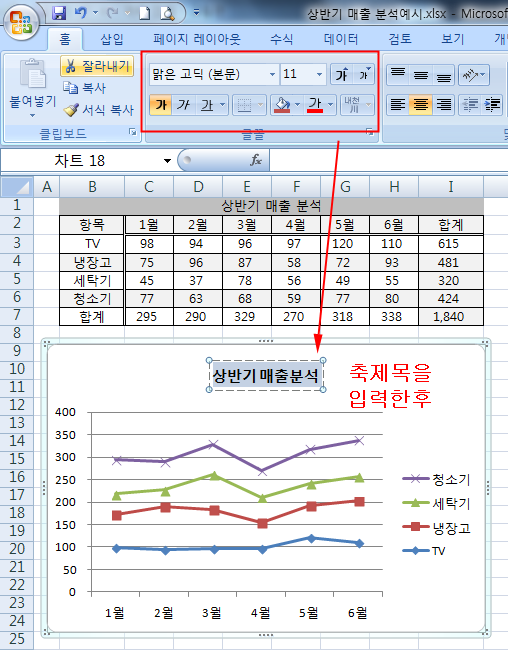
Task: Click the TV legend entry
Action: (x=424, y=551)
